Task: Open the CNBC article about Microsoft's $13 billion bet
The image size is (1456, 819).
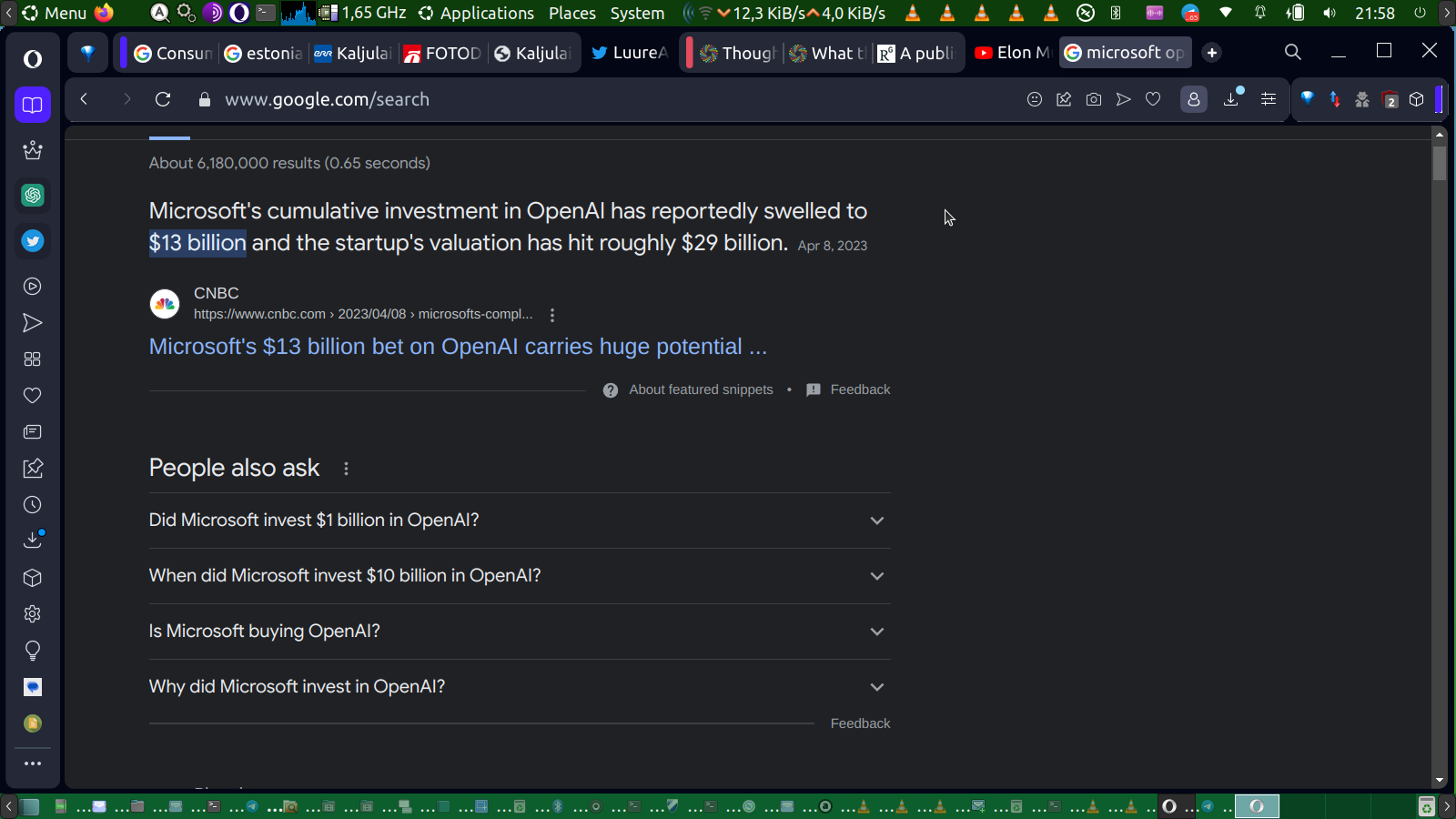Action: (458, 347)
